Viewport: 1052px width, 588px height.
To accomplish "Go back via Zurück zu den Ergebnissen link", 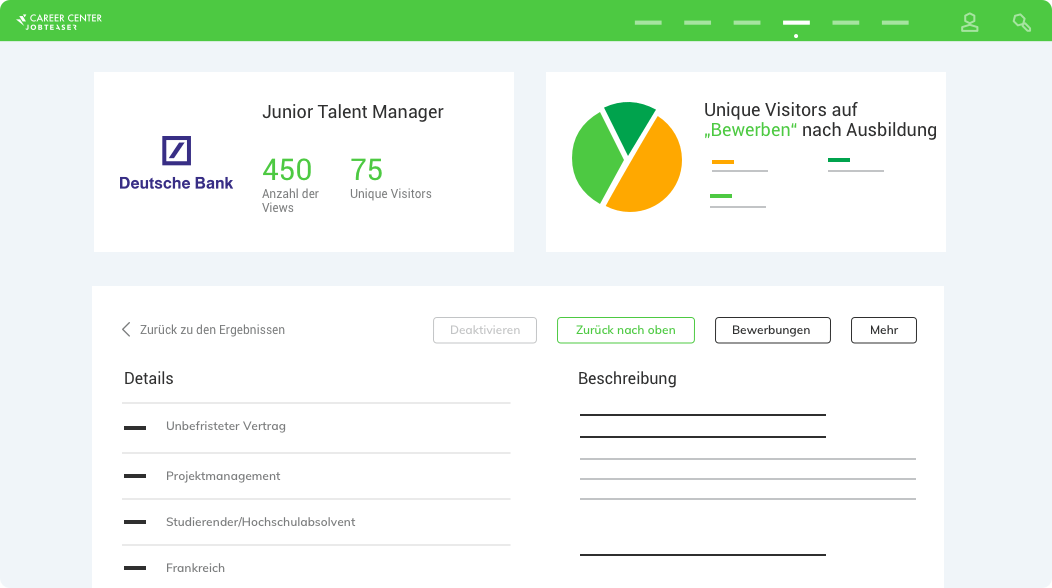I will click(212, 330).
